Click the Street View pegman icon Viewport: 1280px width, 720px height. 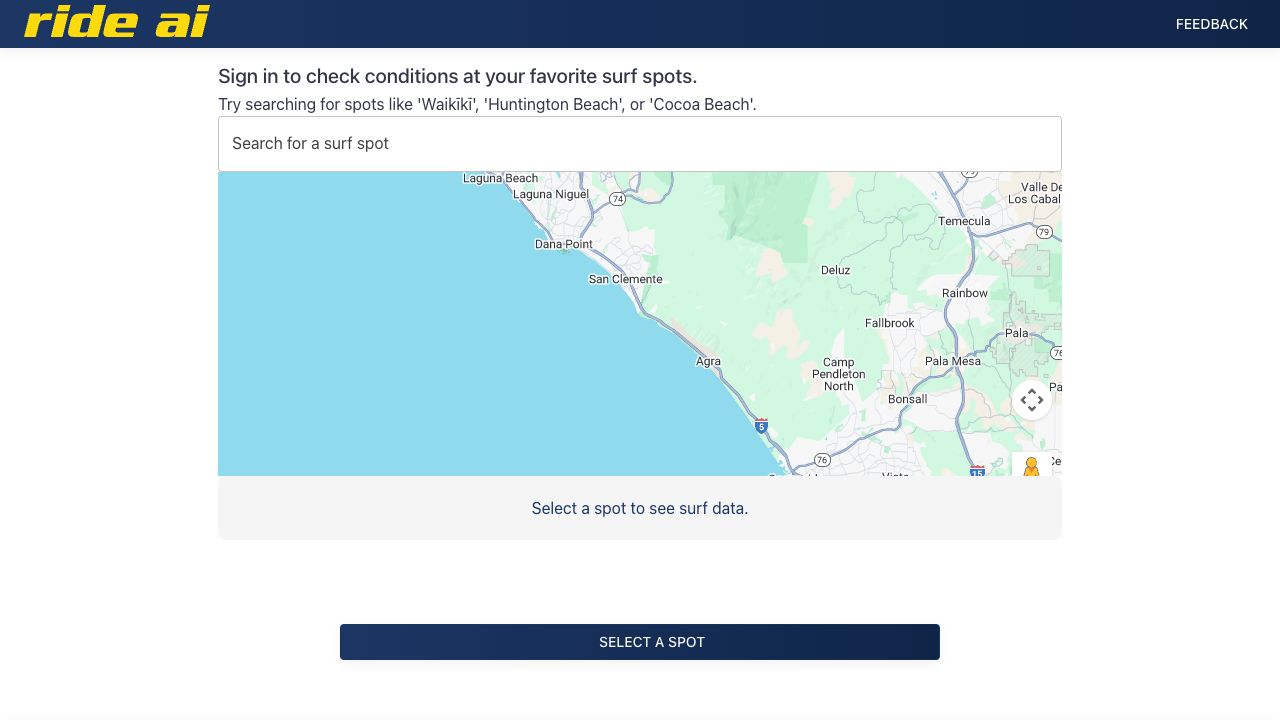coord(1031,467)
